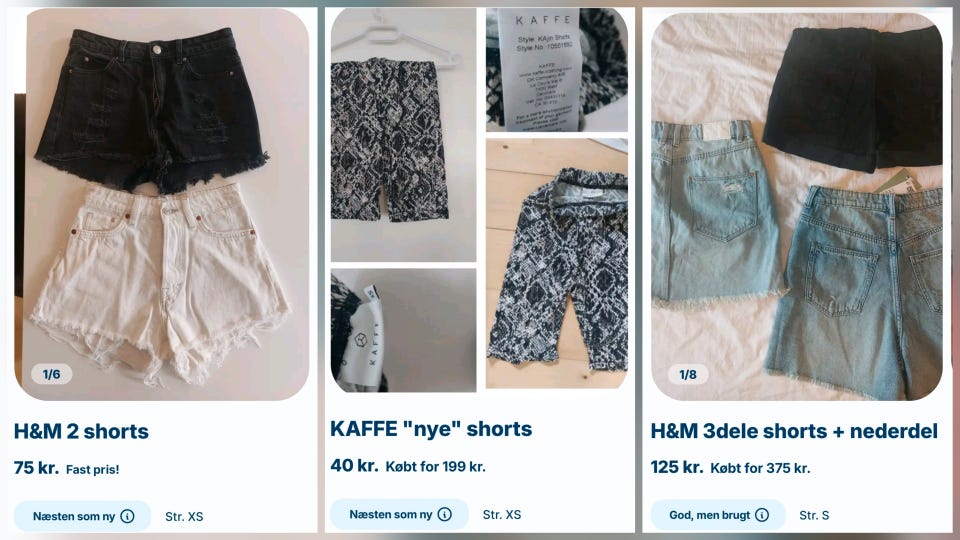View KAFFE logo tag photo
Image resolution: width=960 pixels, height=540 pixels.
tap(403, 330)
